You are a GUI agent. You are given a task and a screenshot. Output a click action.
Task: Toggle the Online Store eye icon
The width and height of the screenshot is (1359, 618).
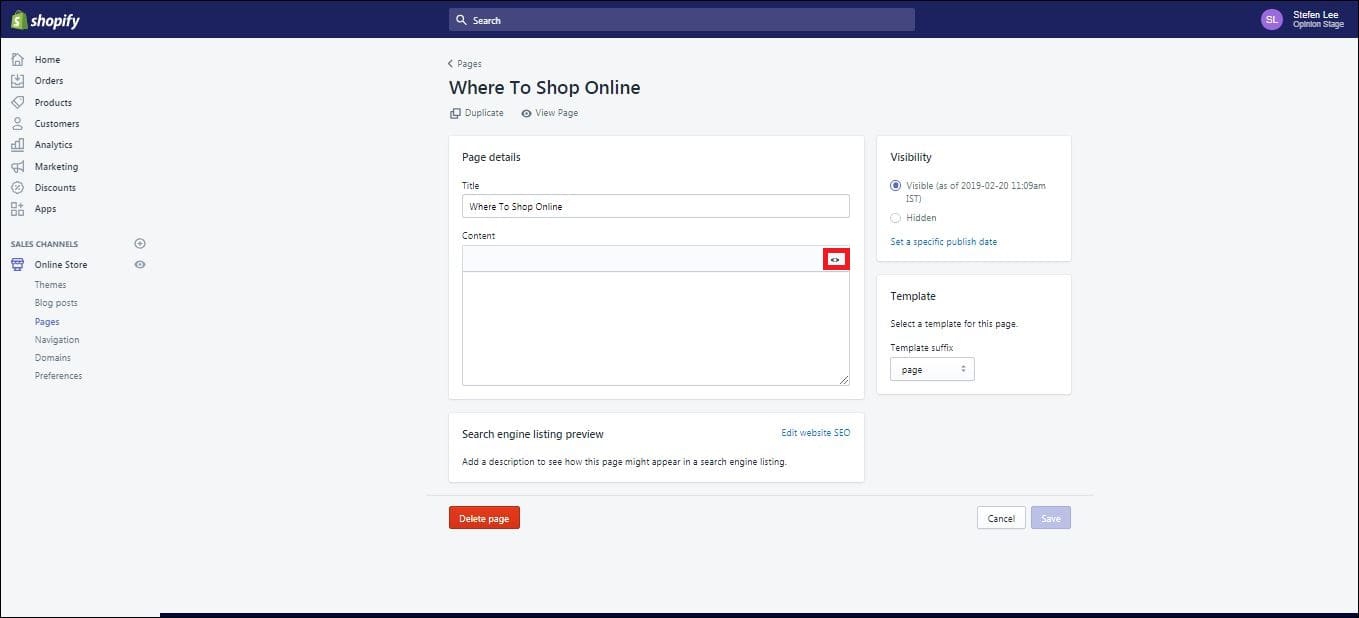(139, 264)
